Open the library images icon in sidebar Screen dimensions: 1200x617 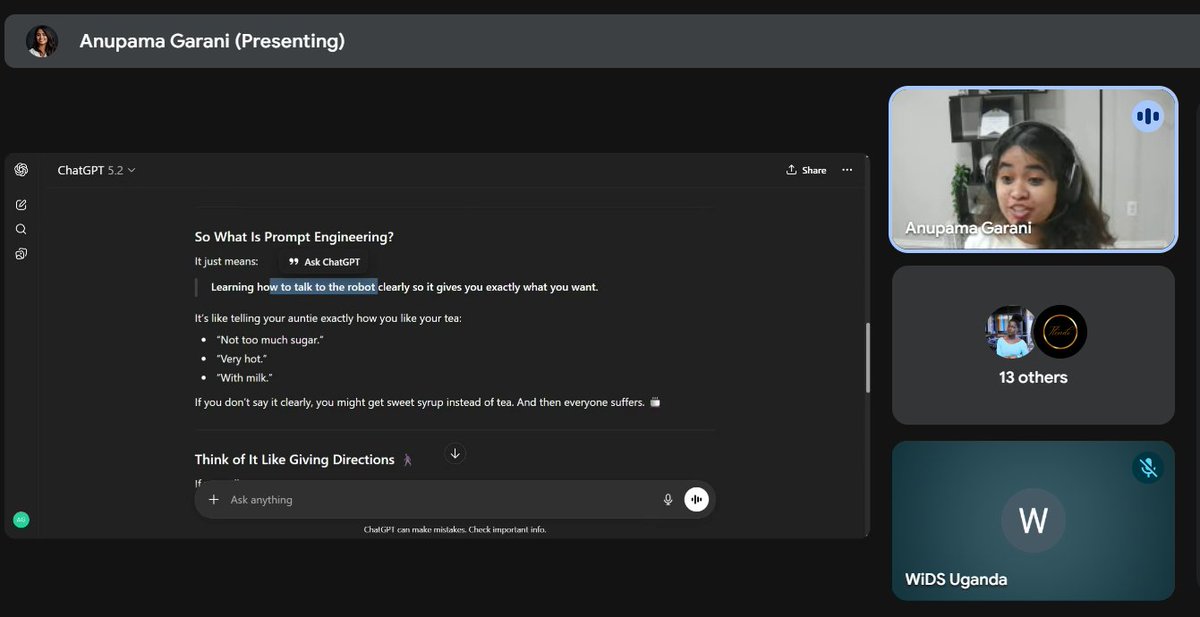point(21,254)
